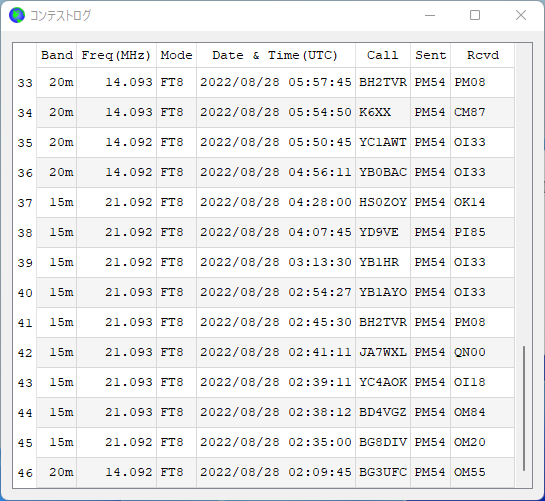Click received grid QN00

(x=470, y=352)
